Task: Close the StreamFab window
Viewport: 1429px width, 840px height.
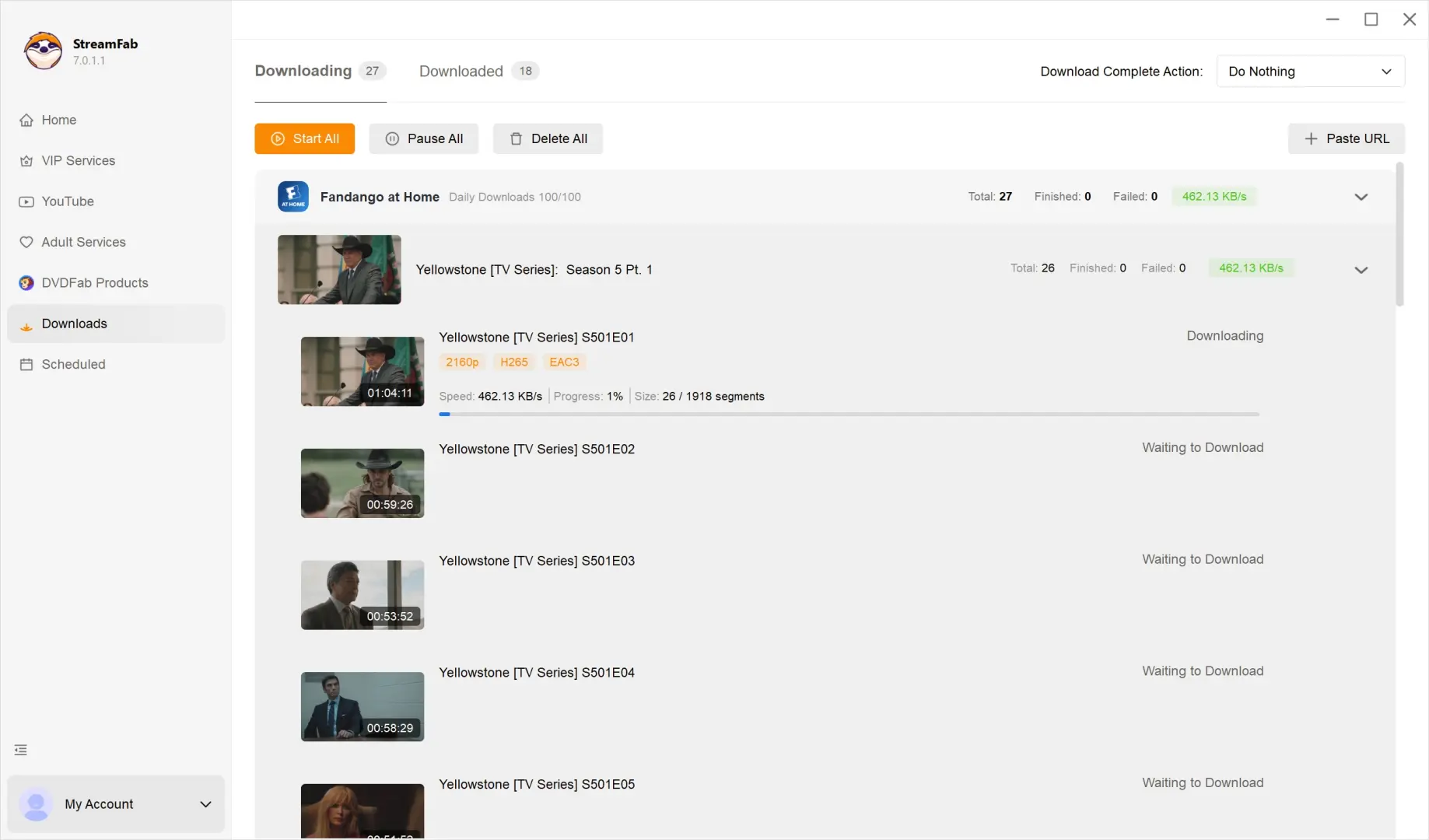Action: coord(1410,19)
